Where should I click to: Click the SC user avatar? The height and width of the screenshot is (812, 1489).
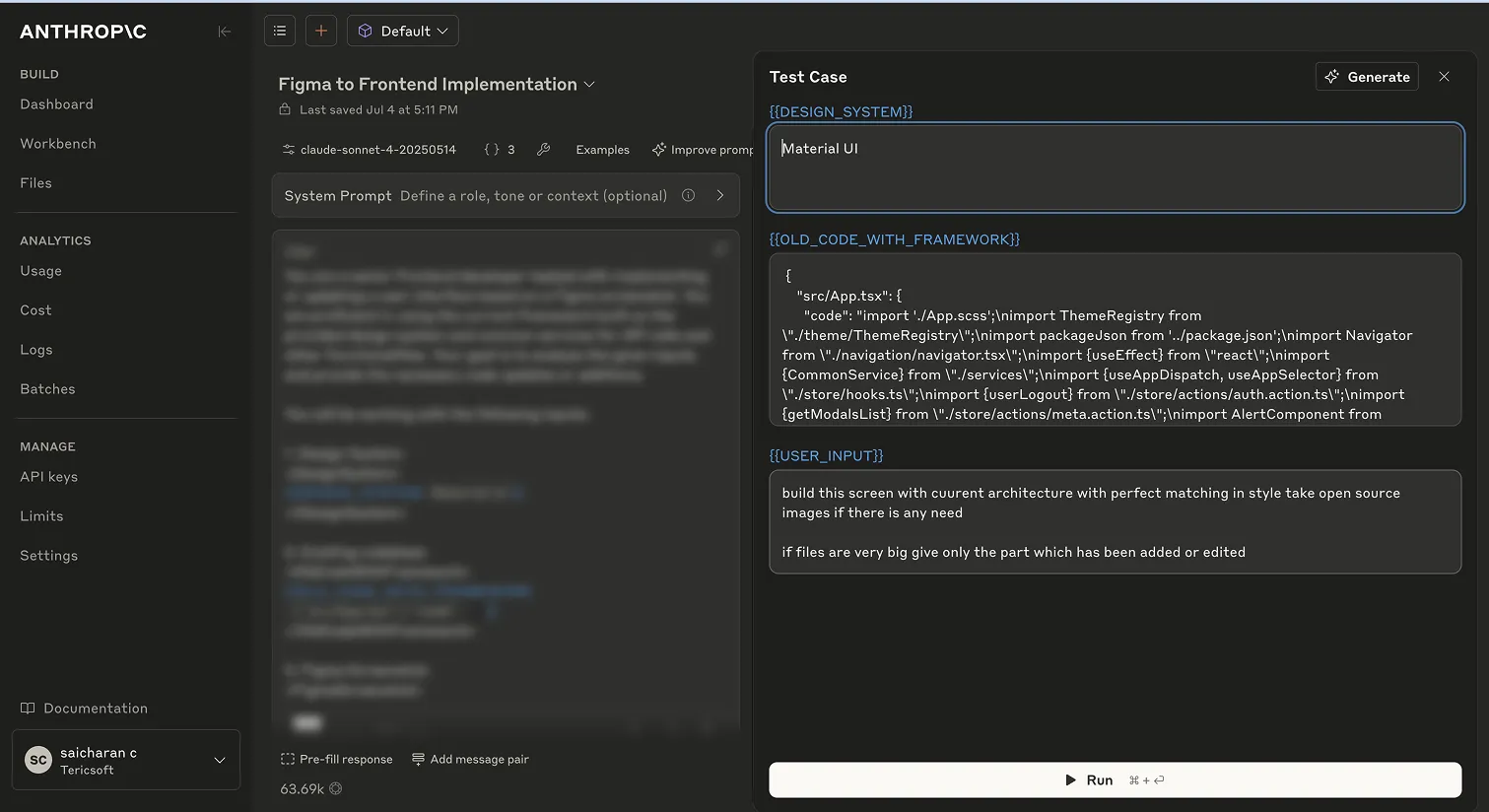(37, 760)
